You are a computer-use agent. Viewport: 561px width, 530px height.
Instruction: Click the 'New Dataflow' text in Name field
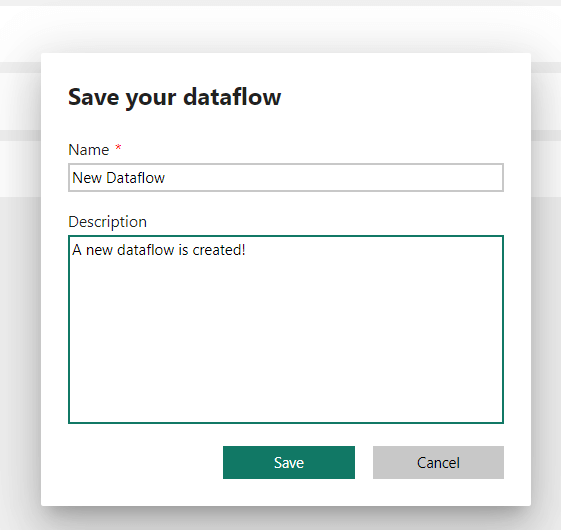click(x=118, y=178)
